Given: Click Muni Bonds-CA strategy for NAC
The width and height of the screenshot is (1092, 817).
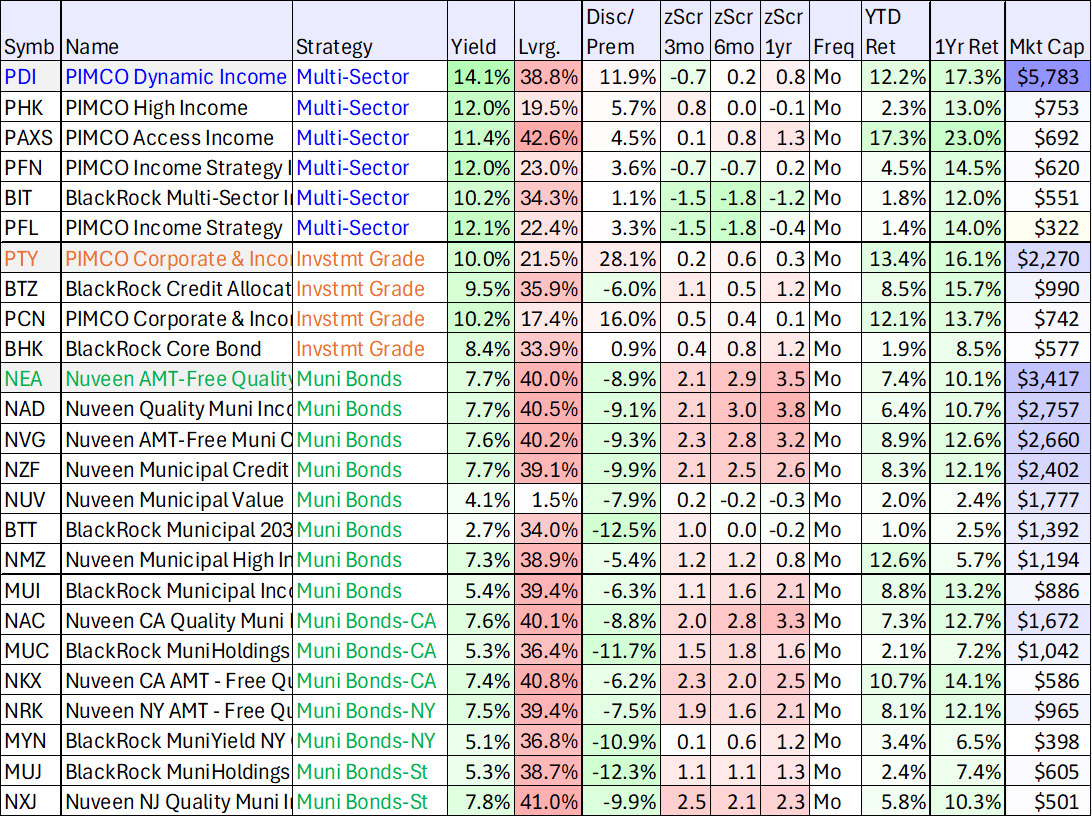Looking at the screenshot, I should pos(370,620).
